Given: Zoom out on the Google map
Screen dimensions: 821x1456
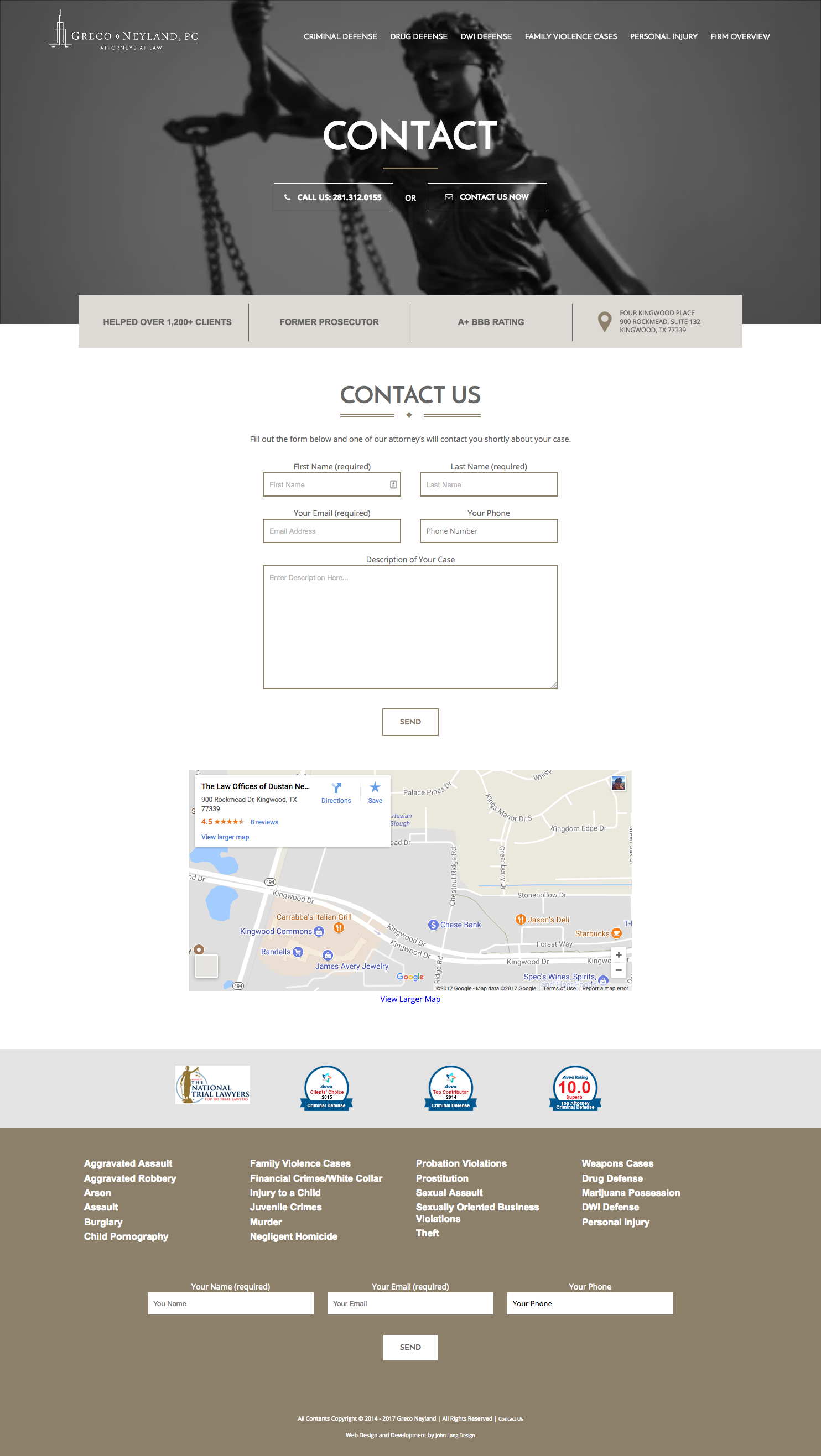Looking at the screenshot, I should pos(619,970).
